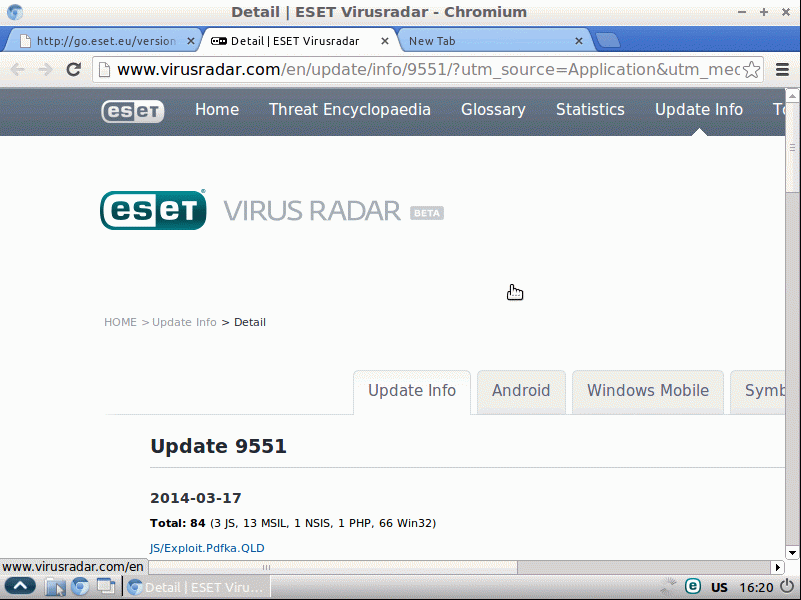Click the horizontal scrollbar right arrow

coord(778,567)
